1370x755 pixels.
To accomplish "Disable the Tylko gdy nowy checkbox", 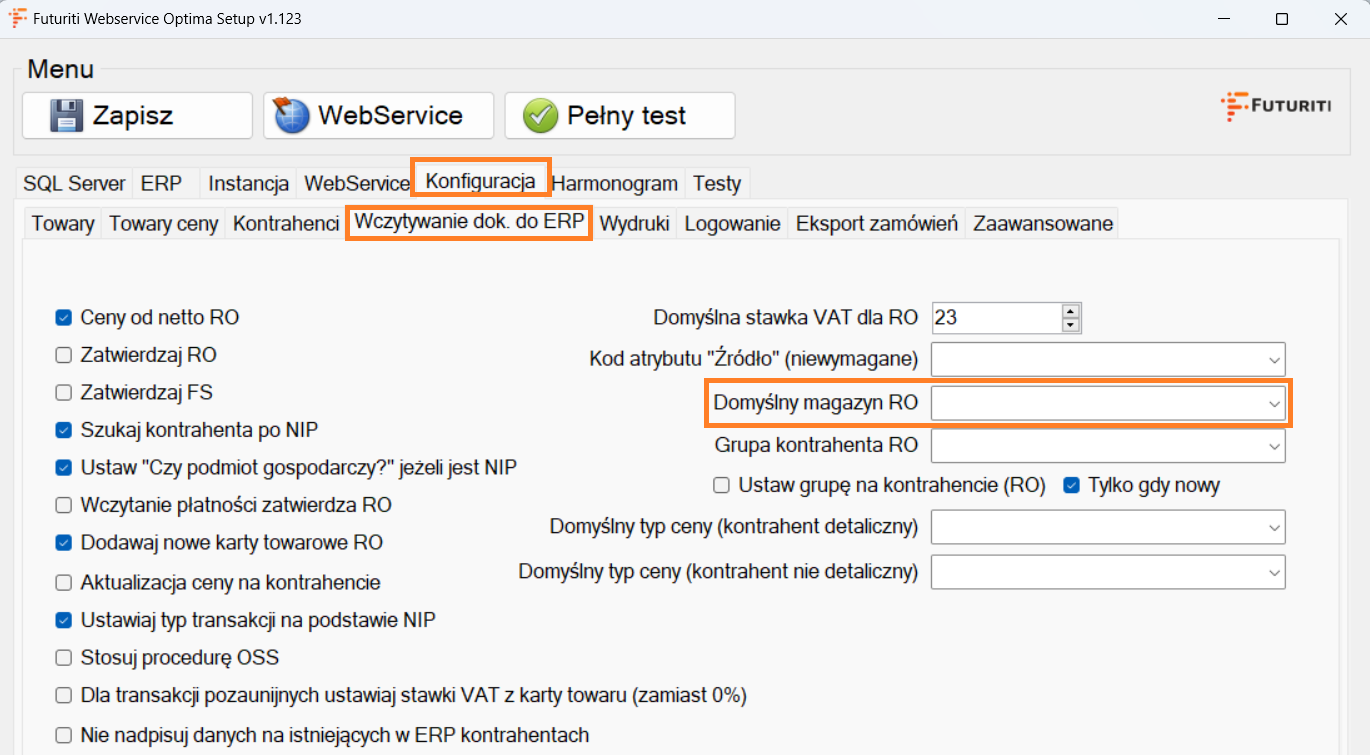I will 1071,486.
